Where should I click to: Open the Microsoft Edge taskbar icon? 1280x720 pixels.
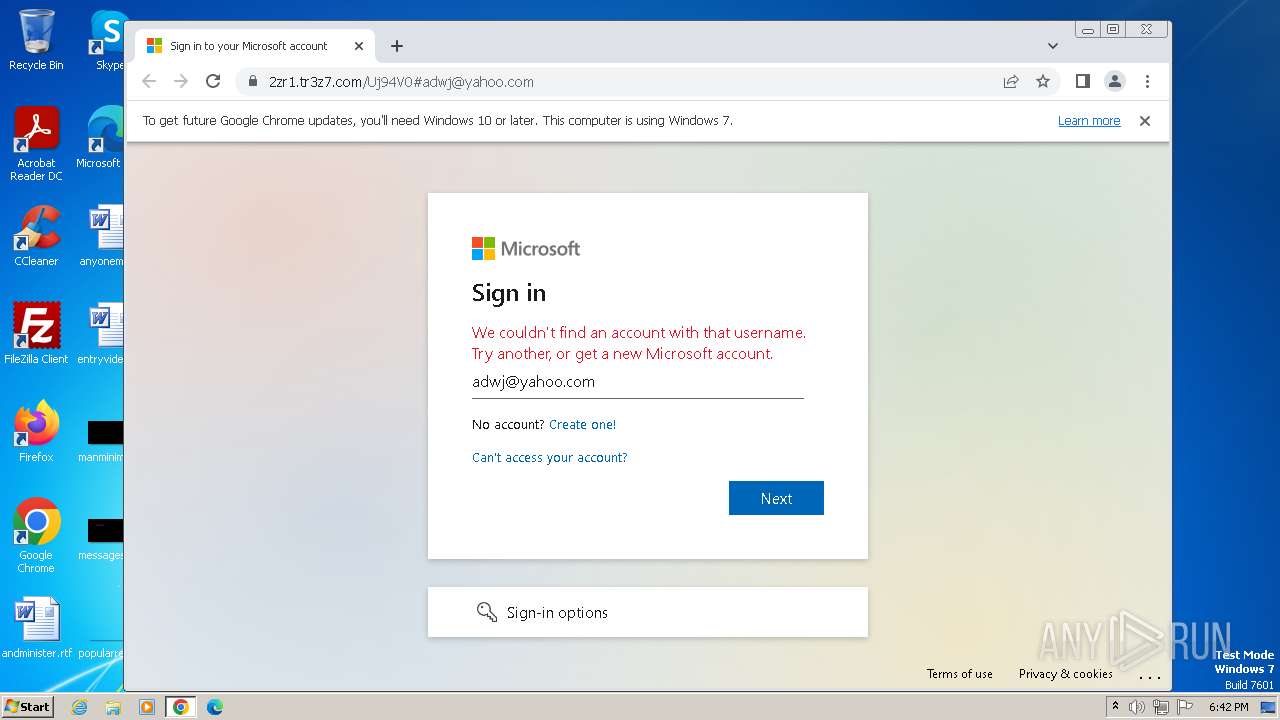[215, 707]
